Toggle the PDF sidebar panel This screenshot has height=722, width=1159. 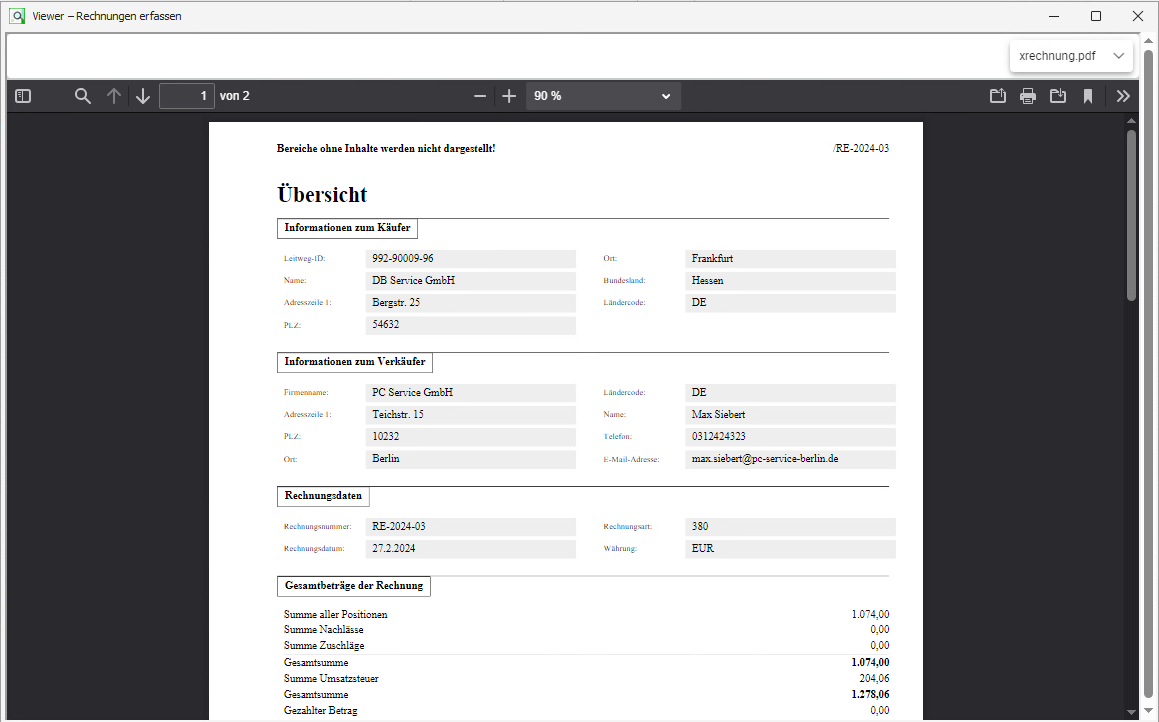tap(23, 96)
